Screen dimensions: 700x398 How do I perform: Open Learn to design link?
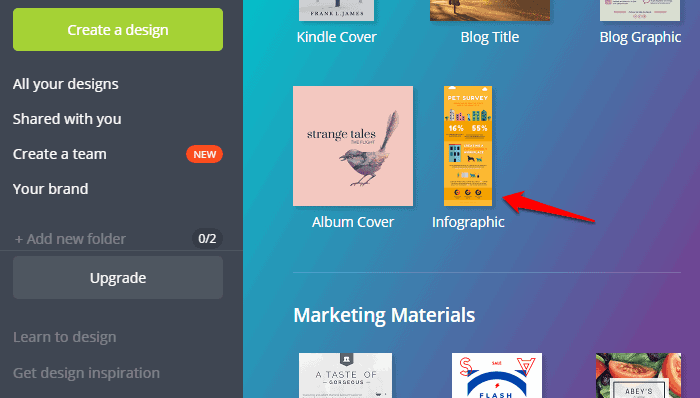(65, 337)
